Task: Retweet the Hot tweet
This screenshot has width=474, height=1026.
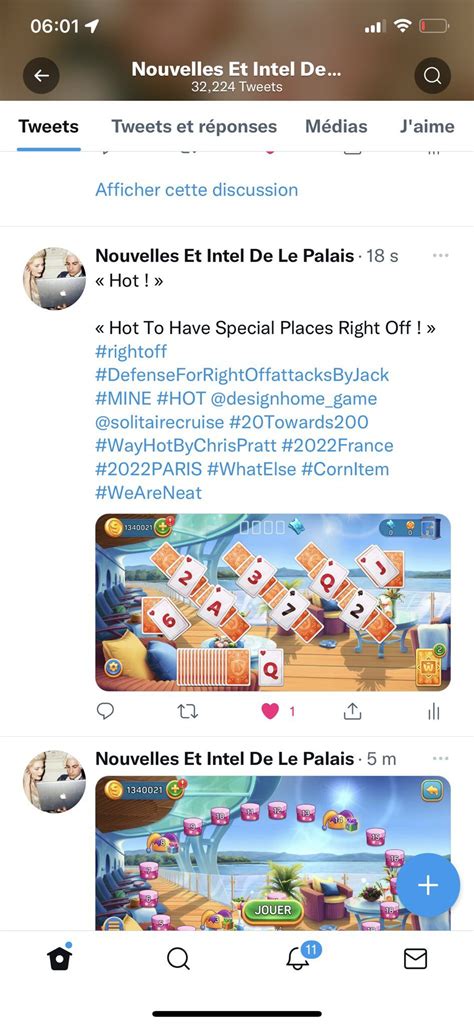Action: coord(188,711)
